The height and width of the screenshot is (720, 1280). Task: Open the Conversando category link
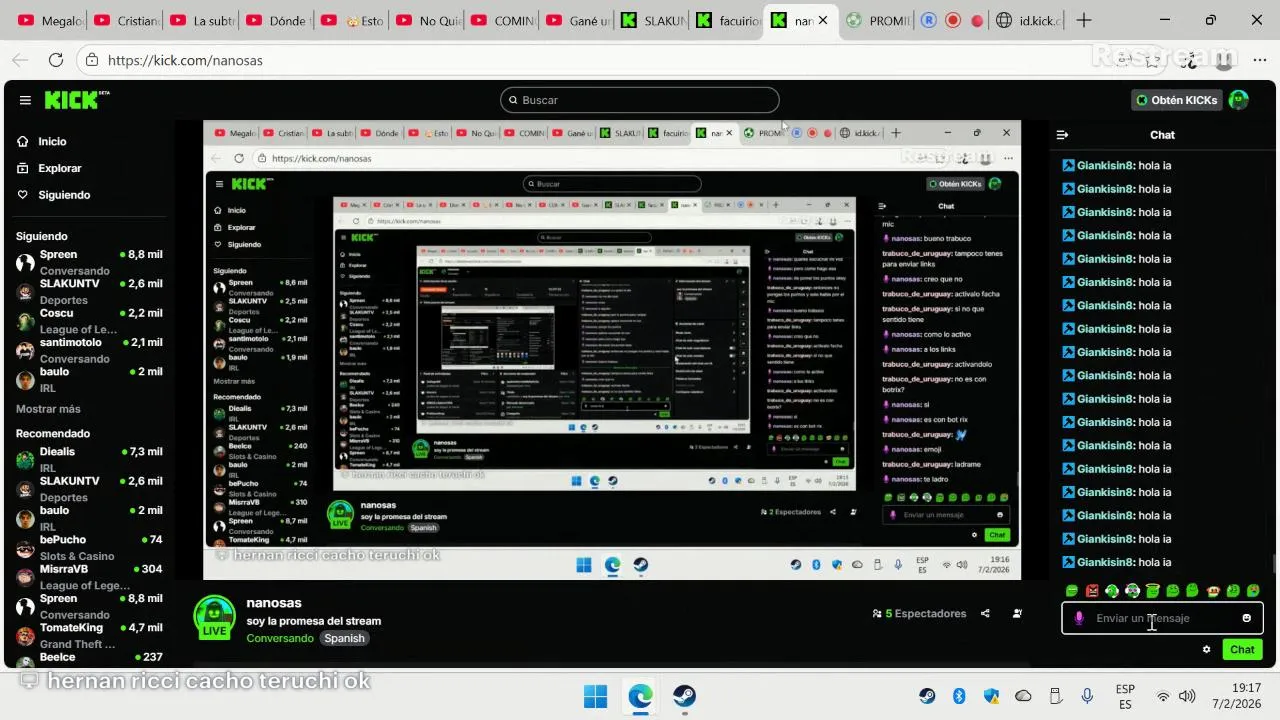point(280,638)
